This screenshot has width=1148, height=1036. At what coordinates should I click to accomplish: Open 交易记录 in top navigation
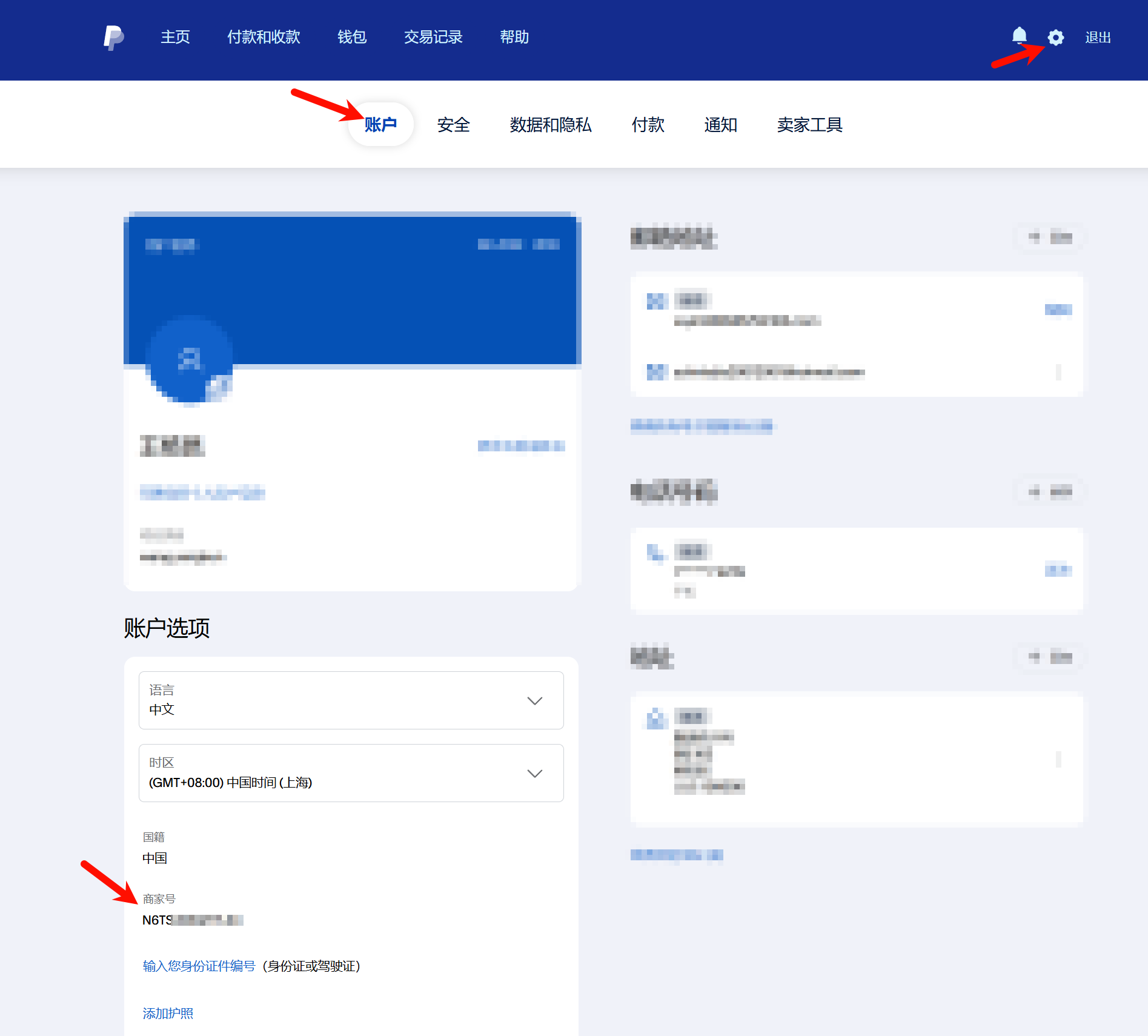(x=433, y=37)
